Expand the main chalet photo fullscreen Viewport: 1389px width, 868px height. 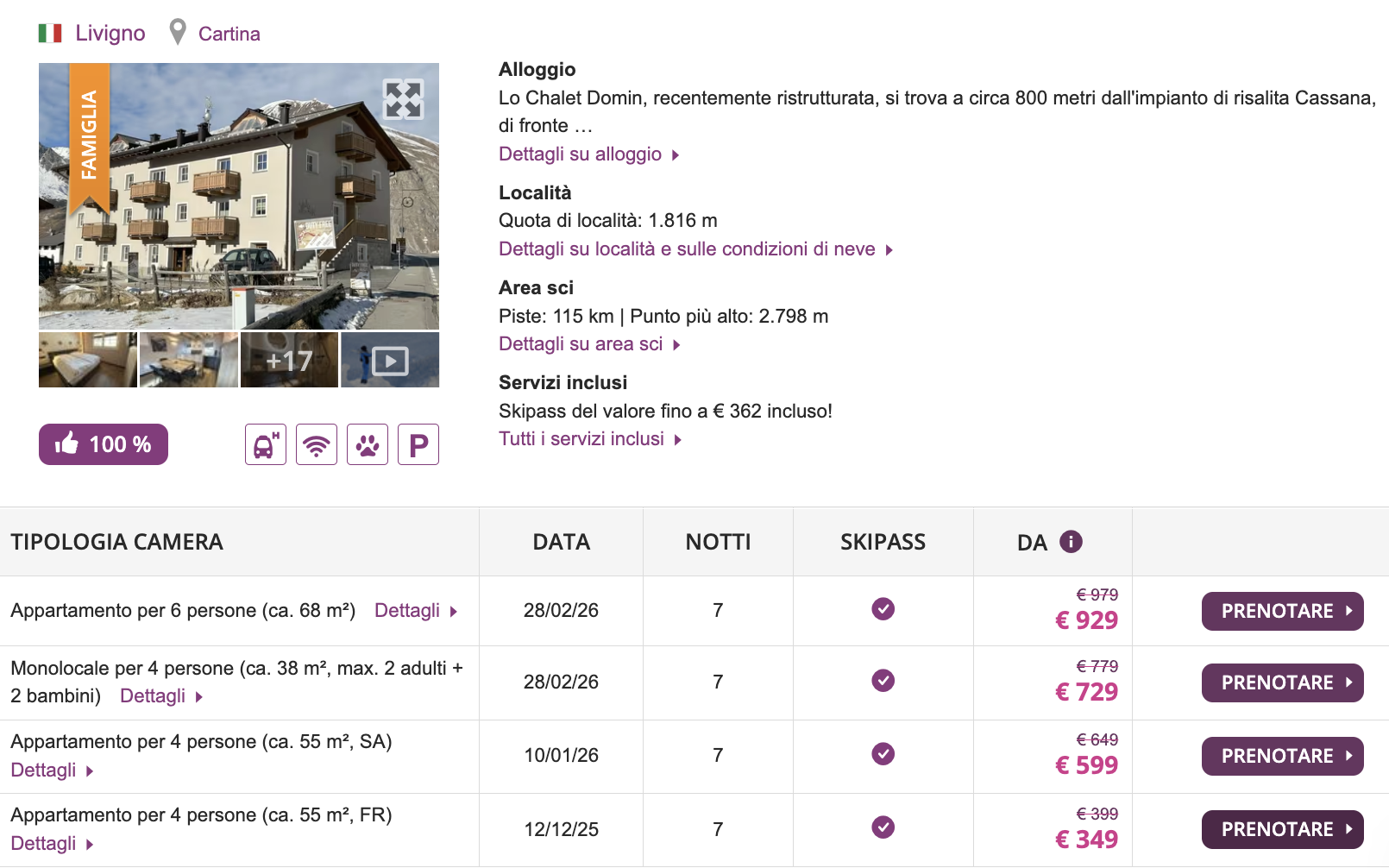[403, 99]
